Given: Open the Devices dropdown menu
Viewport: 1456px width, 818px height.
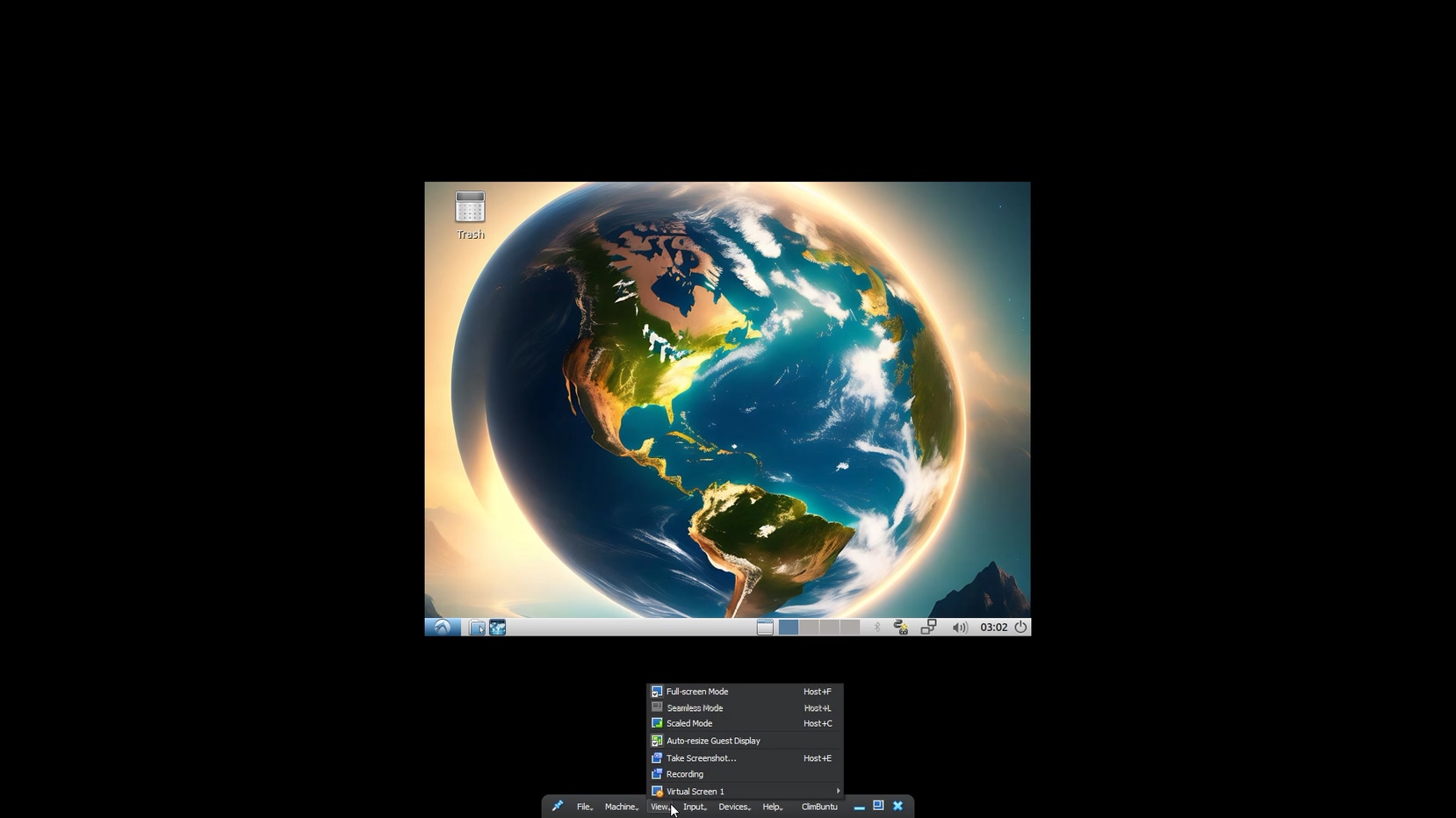Looking at the screenshot, I should coord(734,807).
